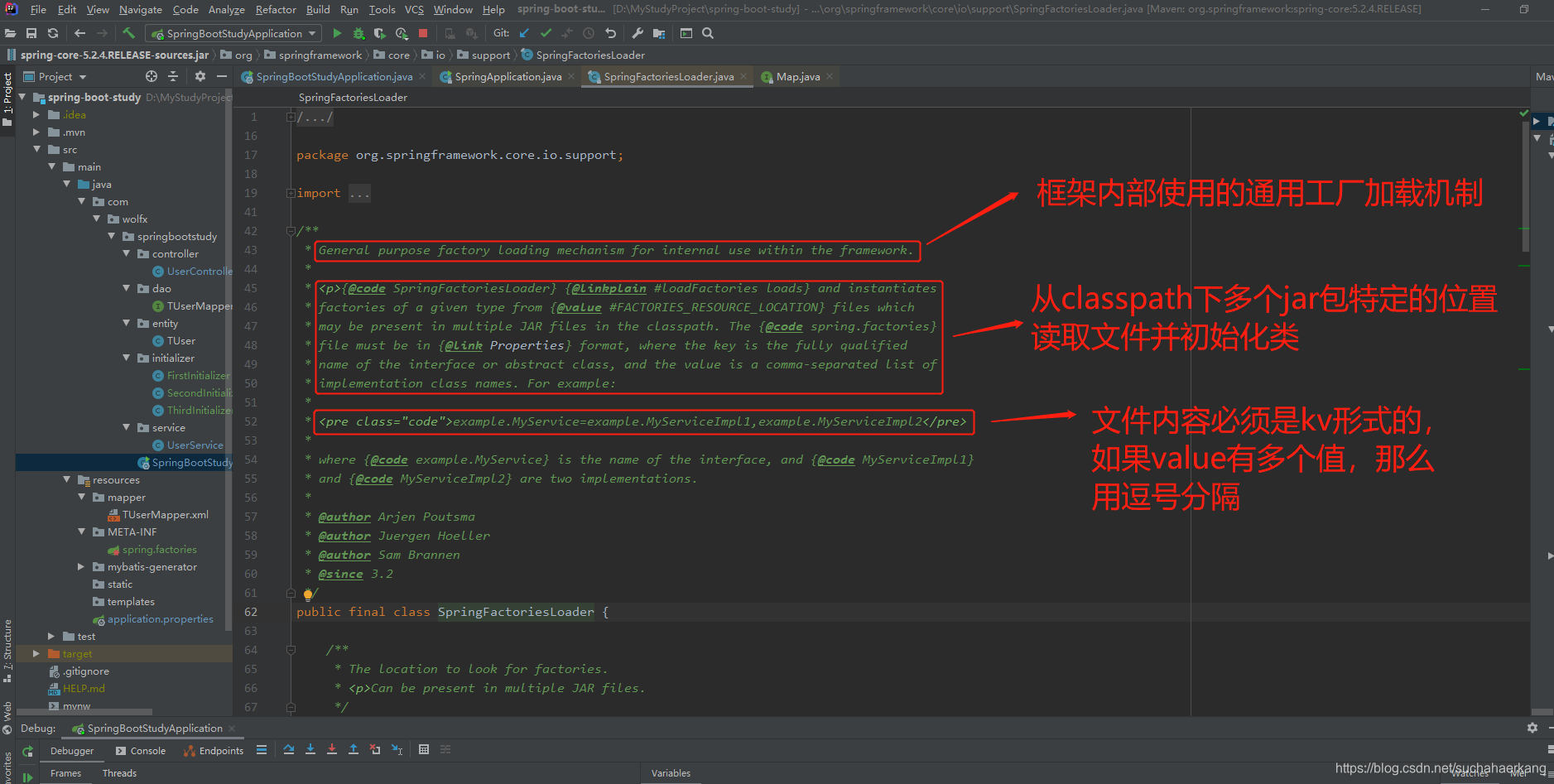Expand the target folder node

click(36, 654)
